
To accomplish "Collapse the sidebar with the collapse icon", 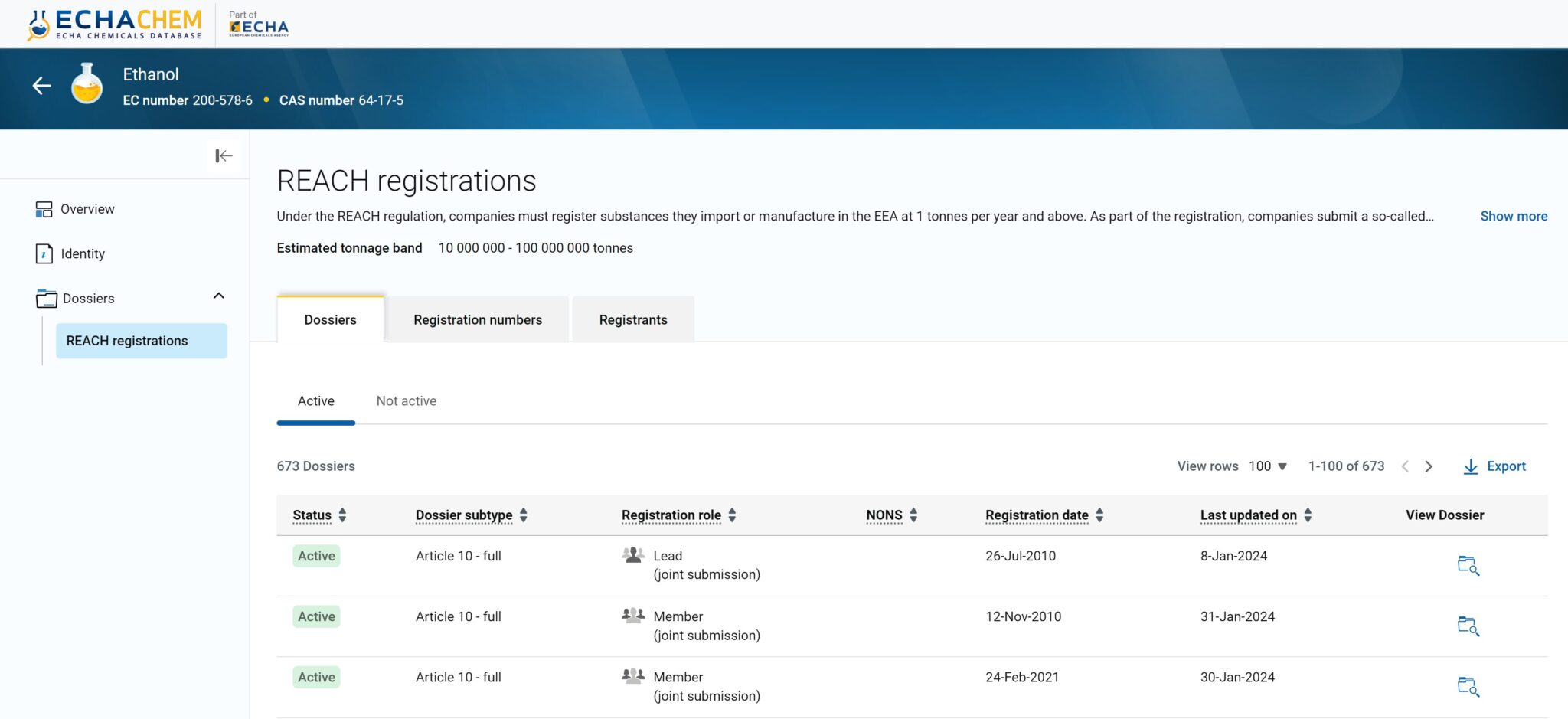I will 224,156.
